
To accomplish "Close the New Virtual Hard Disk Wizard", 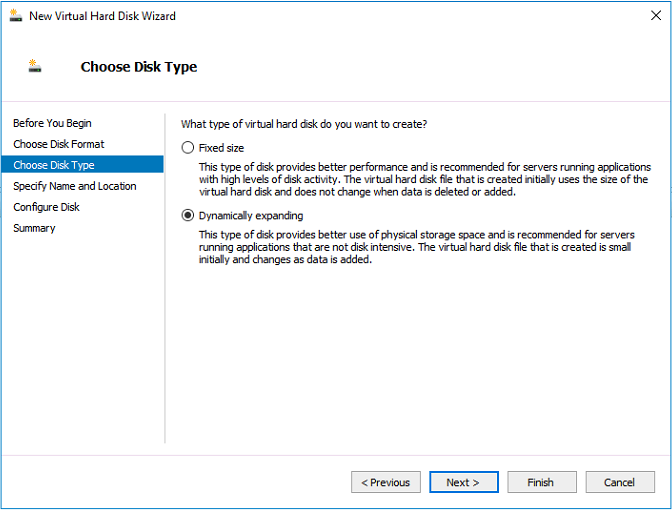I will pos(656,16).
